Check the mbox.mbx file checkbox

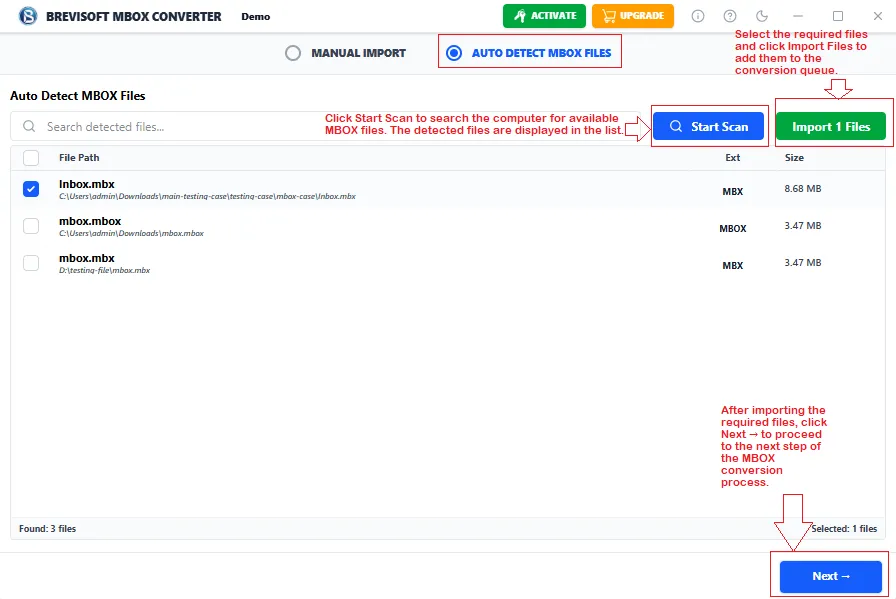[x=31, y=263]
